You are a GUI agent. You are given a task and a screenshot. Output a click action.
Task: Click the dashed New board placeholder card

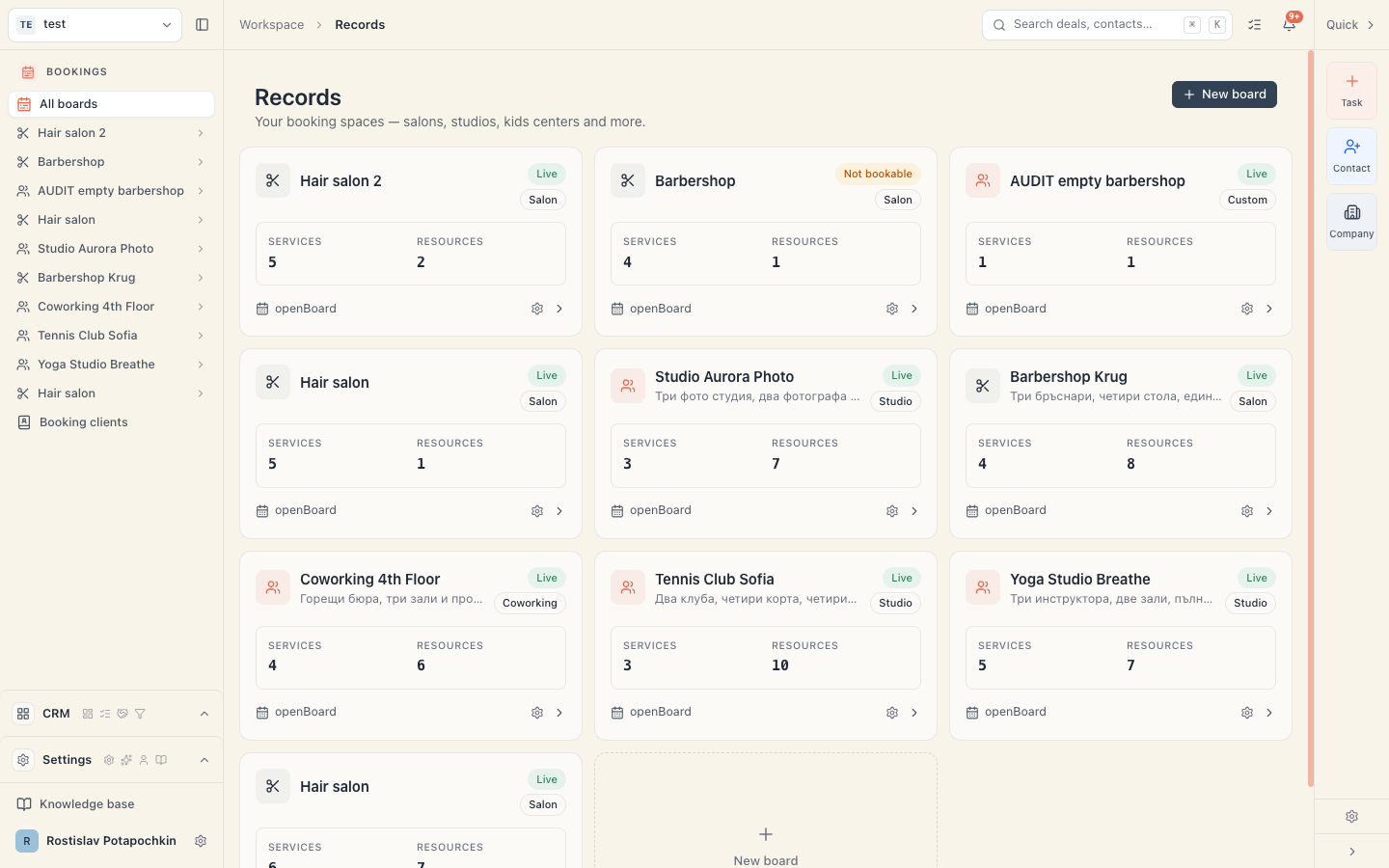(766, 811)
